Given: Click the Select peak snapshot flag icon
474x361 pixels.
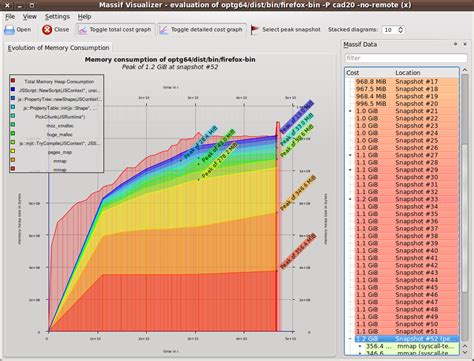Looking at the screenshot, I should click(x=255, y=30).
